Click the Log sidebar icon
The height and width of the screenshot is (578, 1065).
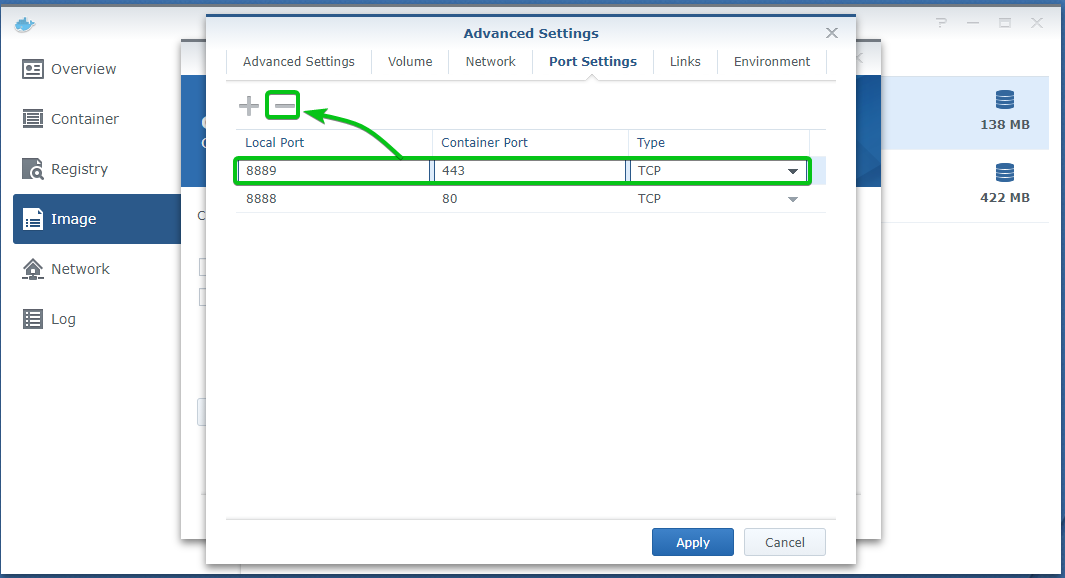coord(33,319)
